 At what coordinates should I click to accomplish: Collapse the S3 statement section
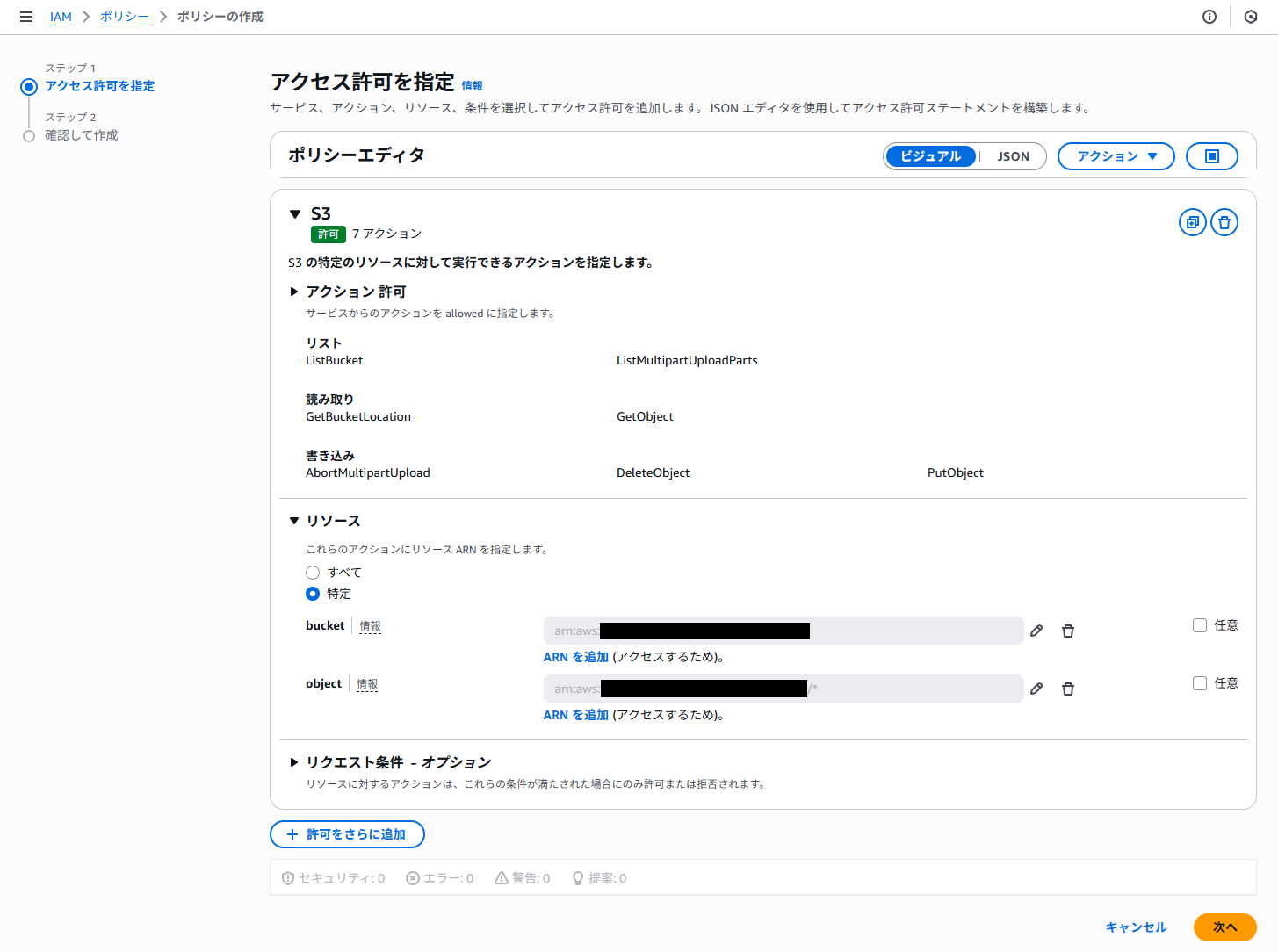click(295, 214)
